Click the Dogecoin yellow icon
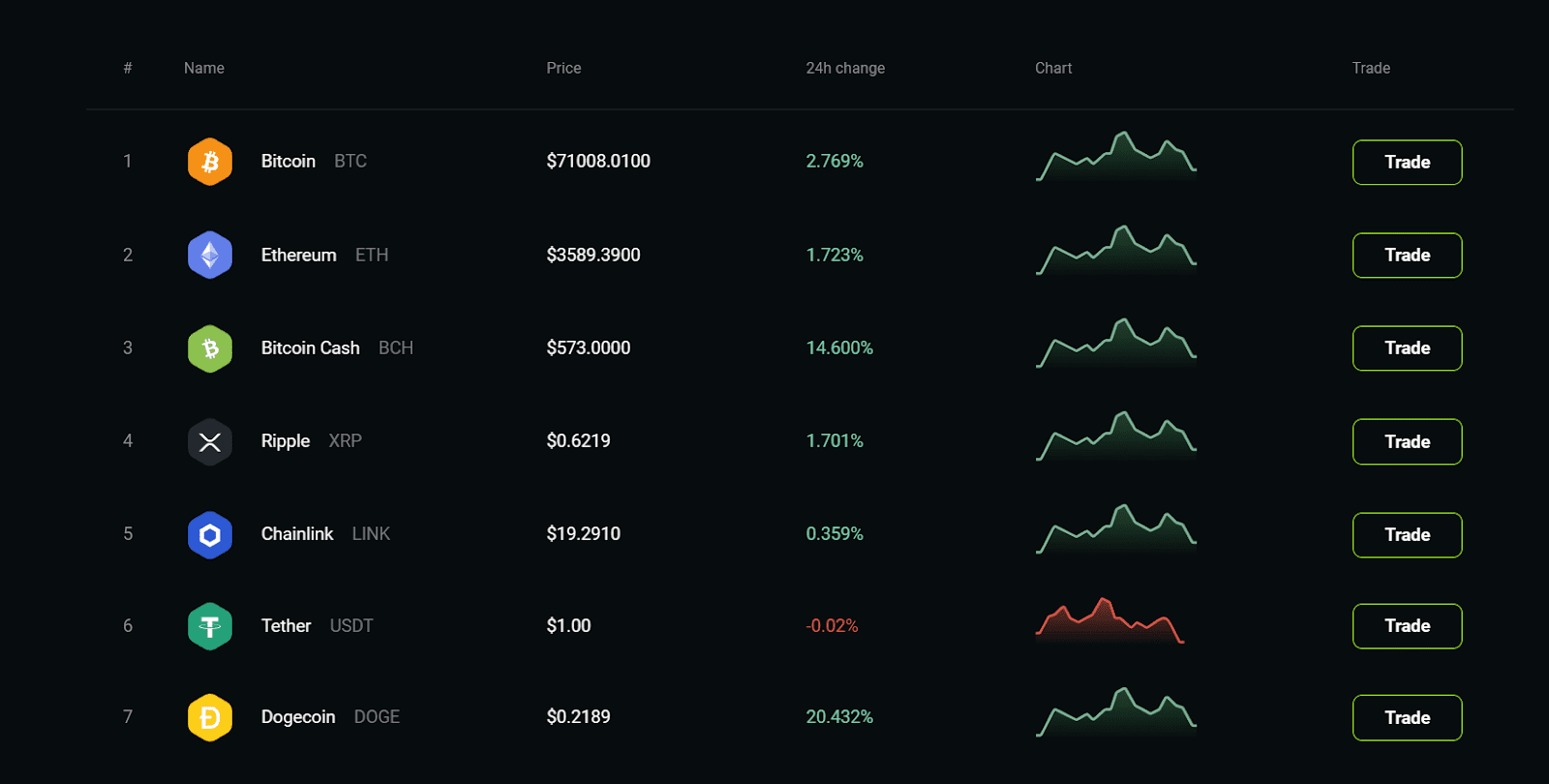 (210, 717)
